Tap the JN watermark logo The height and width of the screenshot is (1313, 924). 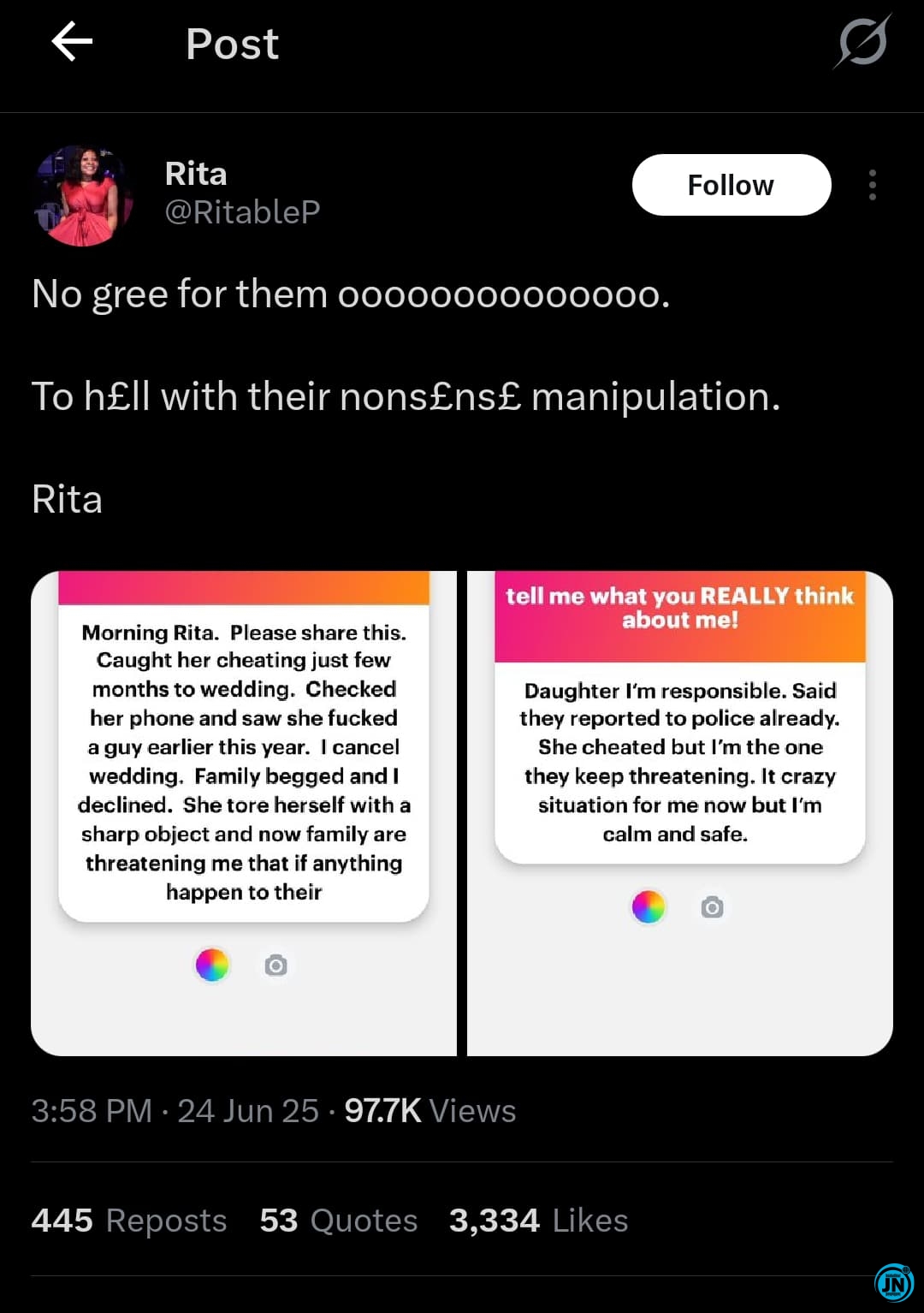[894, 1283]
